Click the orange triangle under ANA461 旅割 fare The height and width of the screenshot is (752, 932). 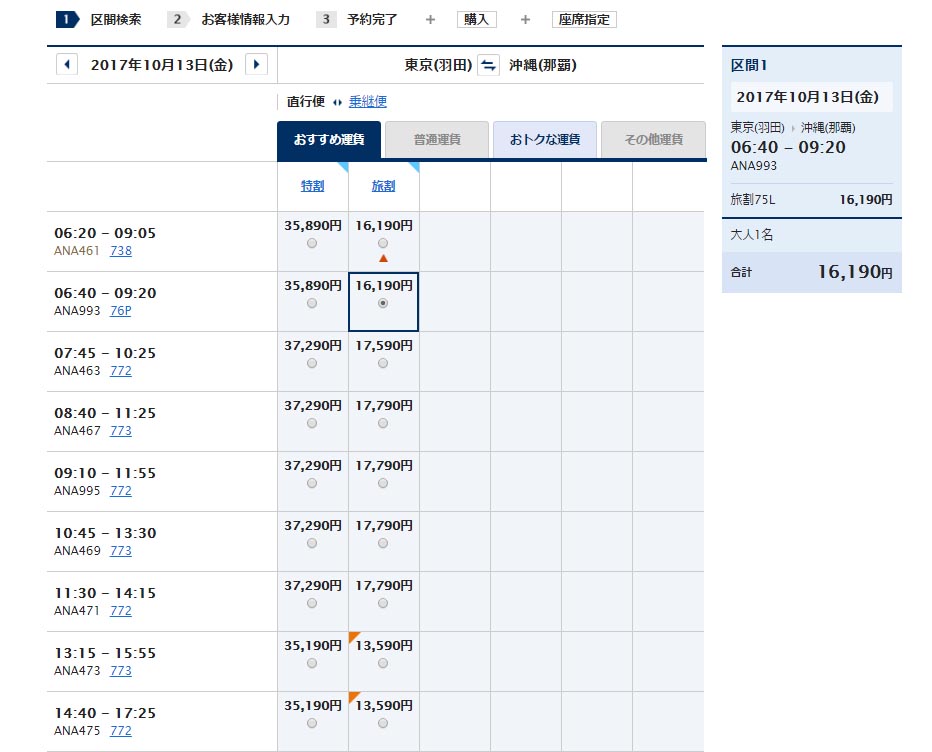(383, 259)
